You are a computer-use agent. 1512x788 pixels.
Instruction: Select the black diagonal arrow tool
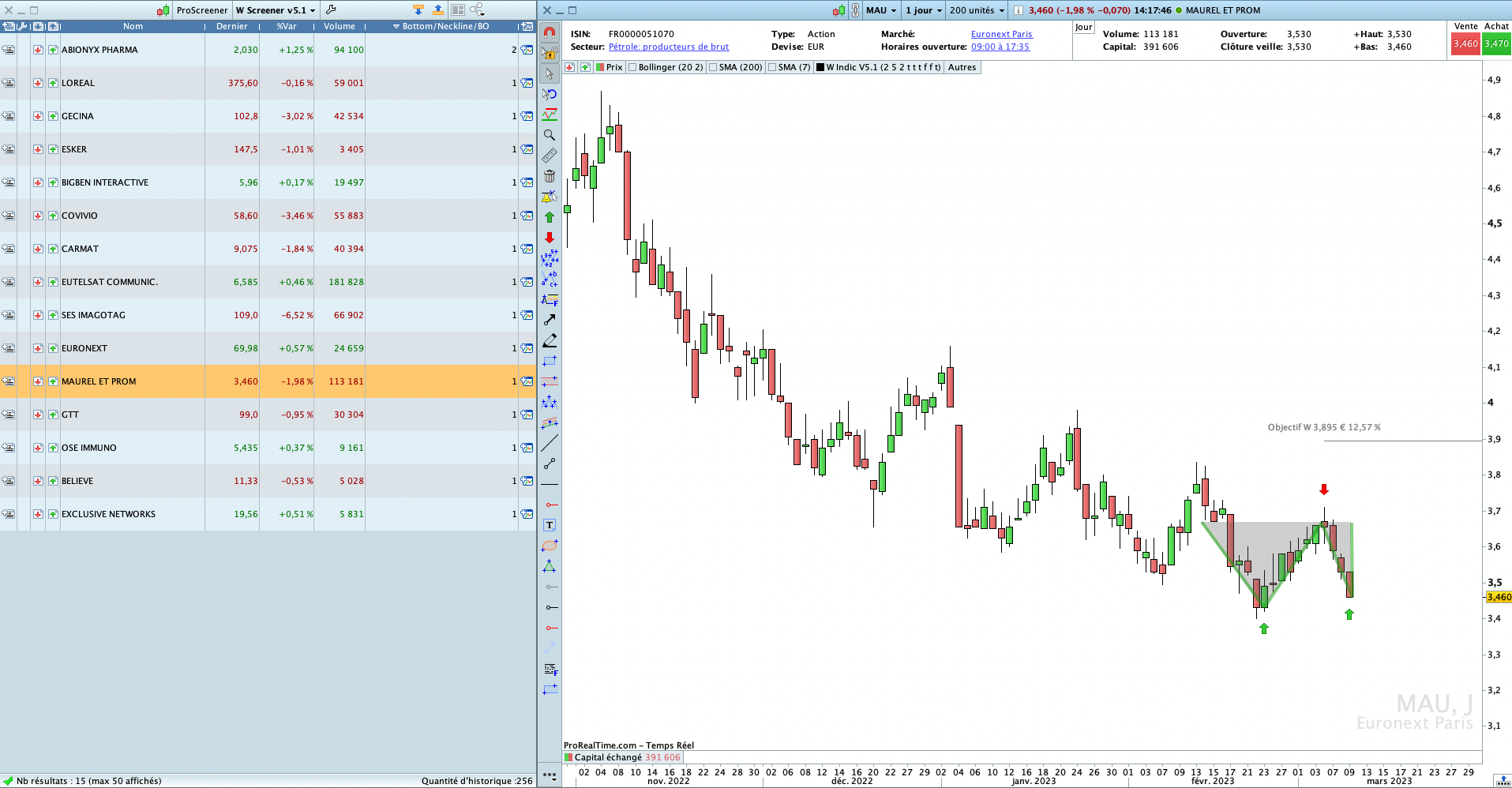550,320
